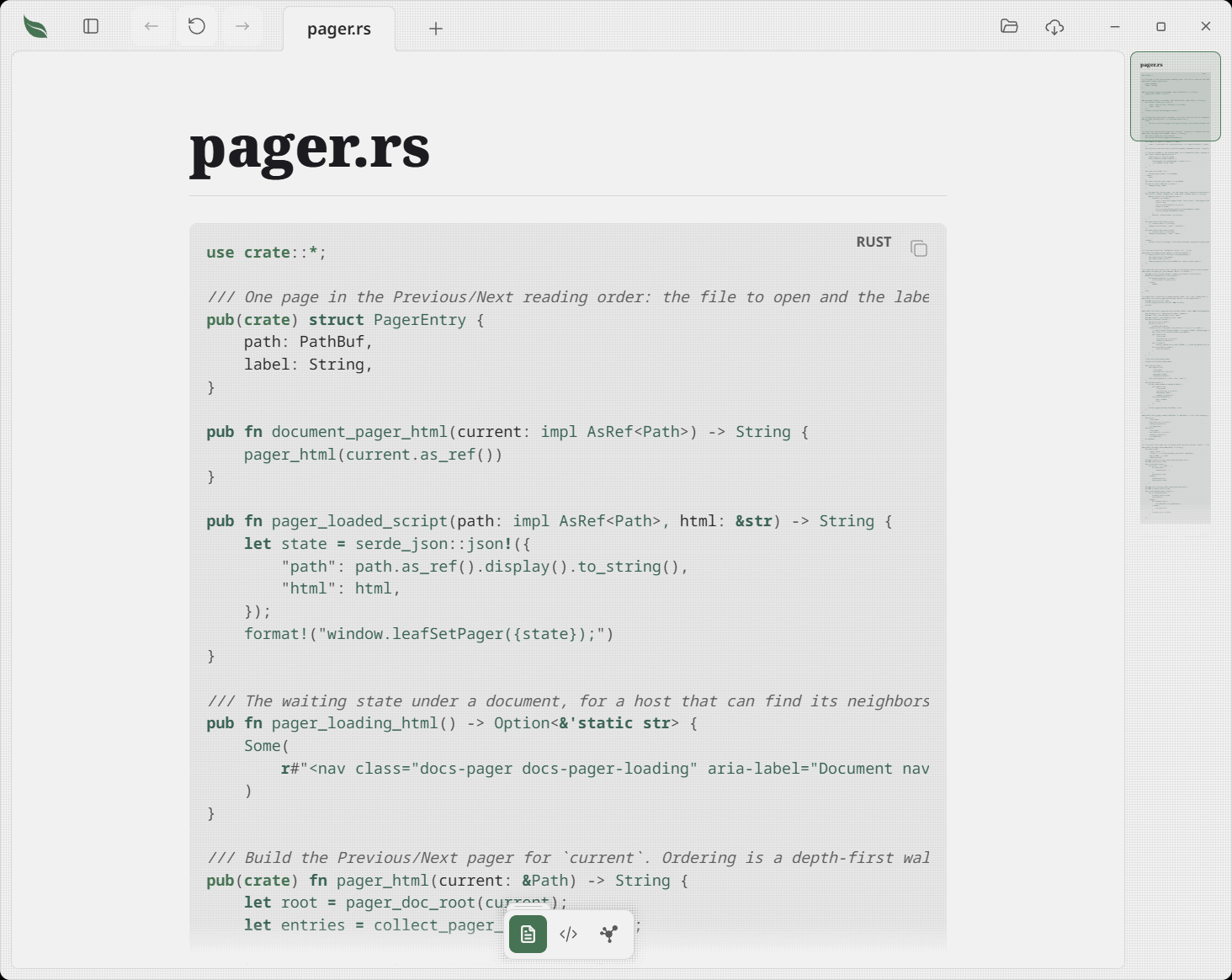Click 'pub(crate) fn pager_html(current: &Path)' line
Viewport: 1232px width, 980px height.
click(x=448, y=881)
